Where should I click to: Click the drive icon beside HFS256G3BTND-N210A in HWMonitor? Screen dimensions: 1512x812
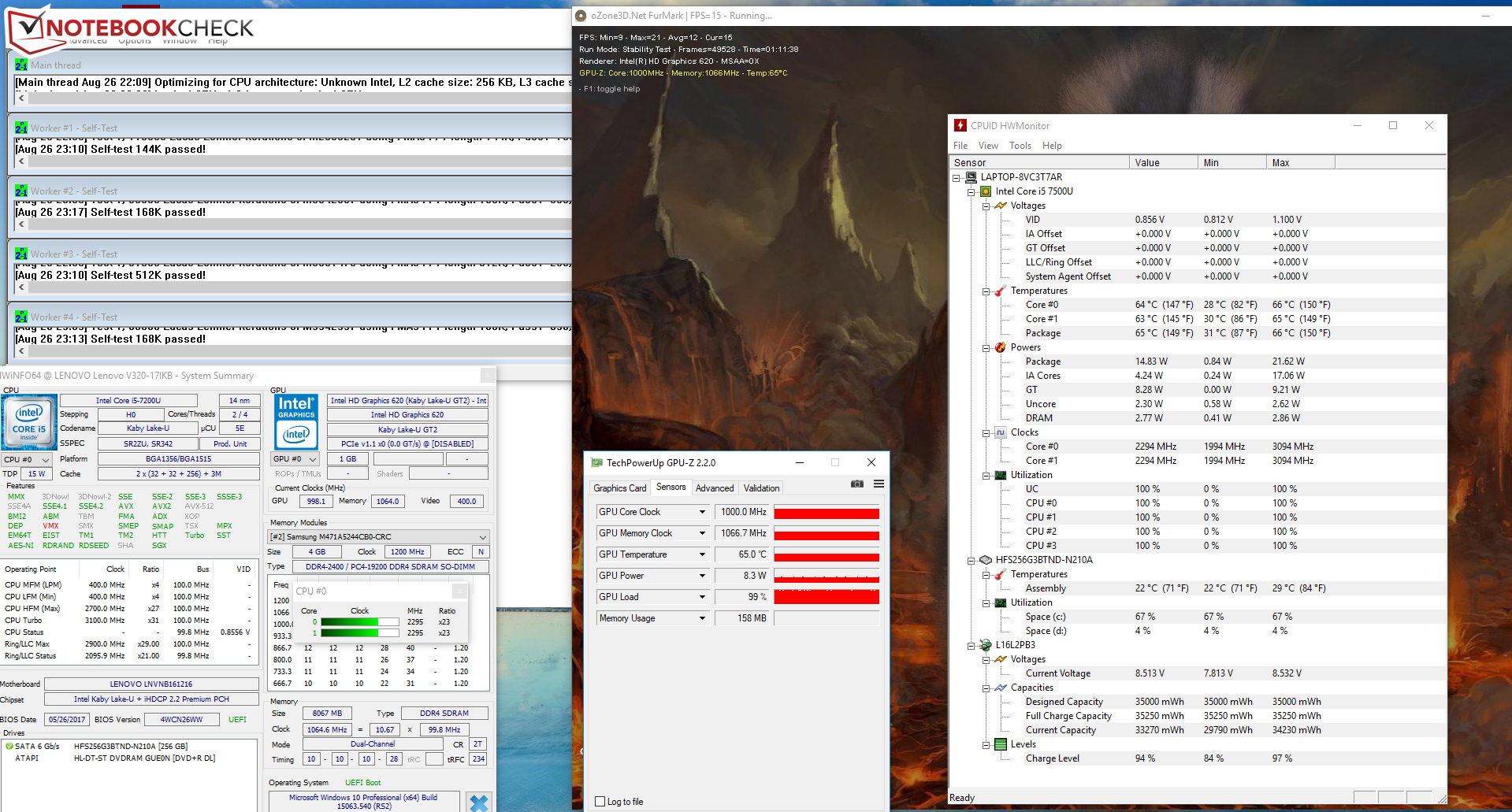pyautogui.click(x=986, y=560)
